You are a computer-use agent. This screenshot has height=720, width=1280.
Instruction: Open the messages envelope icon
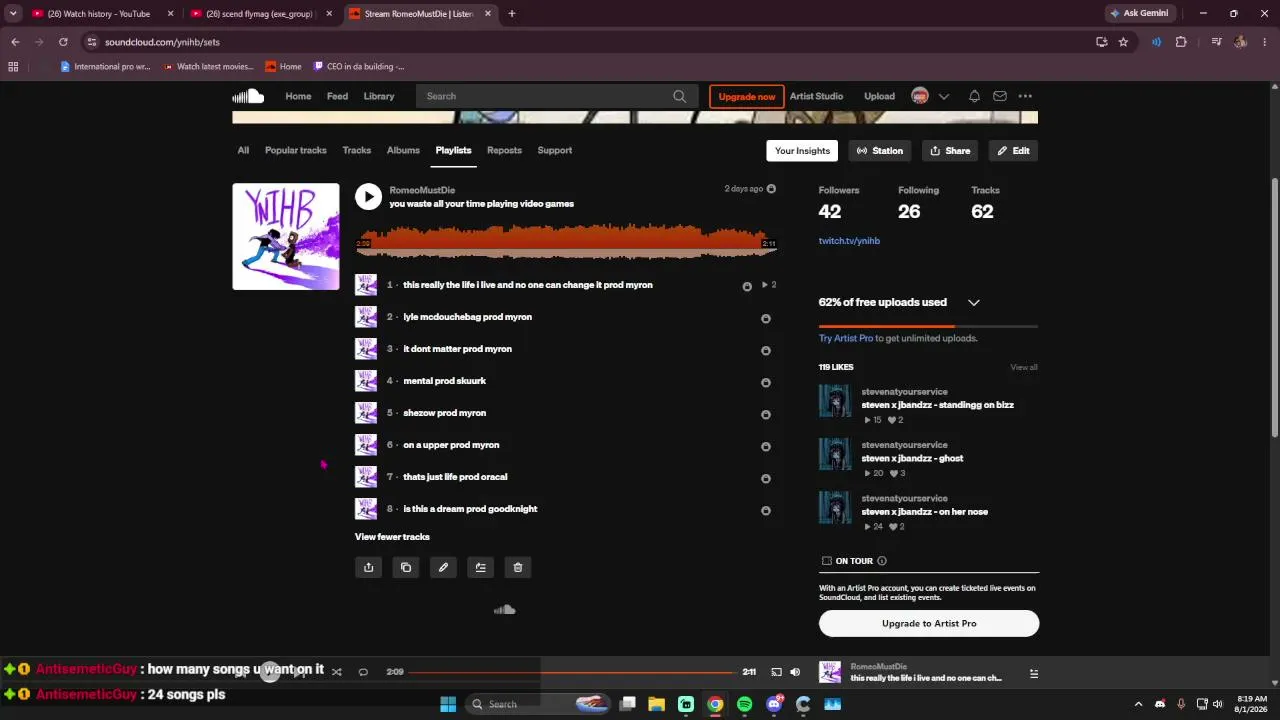999,96
